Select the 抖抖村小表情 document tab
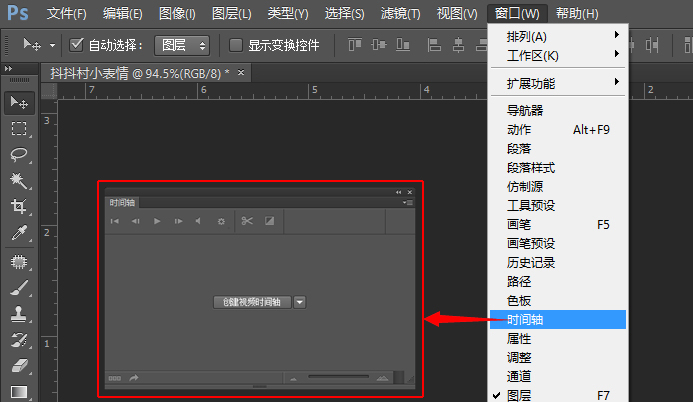Image resolution: width=693 pixels, height=402 pixels. (139, 73)
